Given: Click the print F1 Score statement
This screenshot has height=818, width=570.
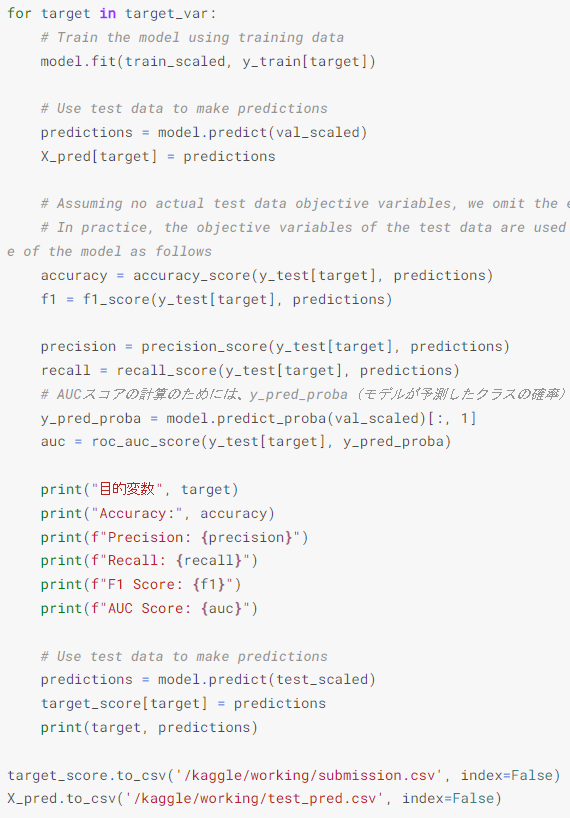Looking at the screenshot, I should (141, 584).
